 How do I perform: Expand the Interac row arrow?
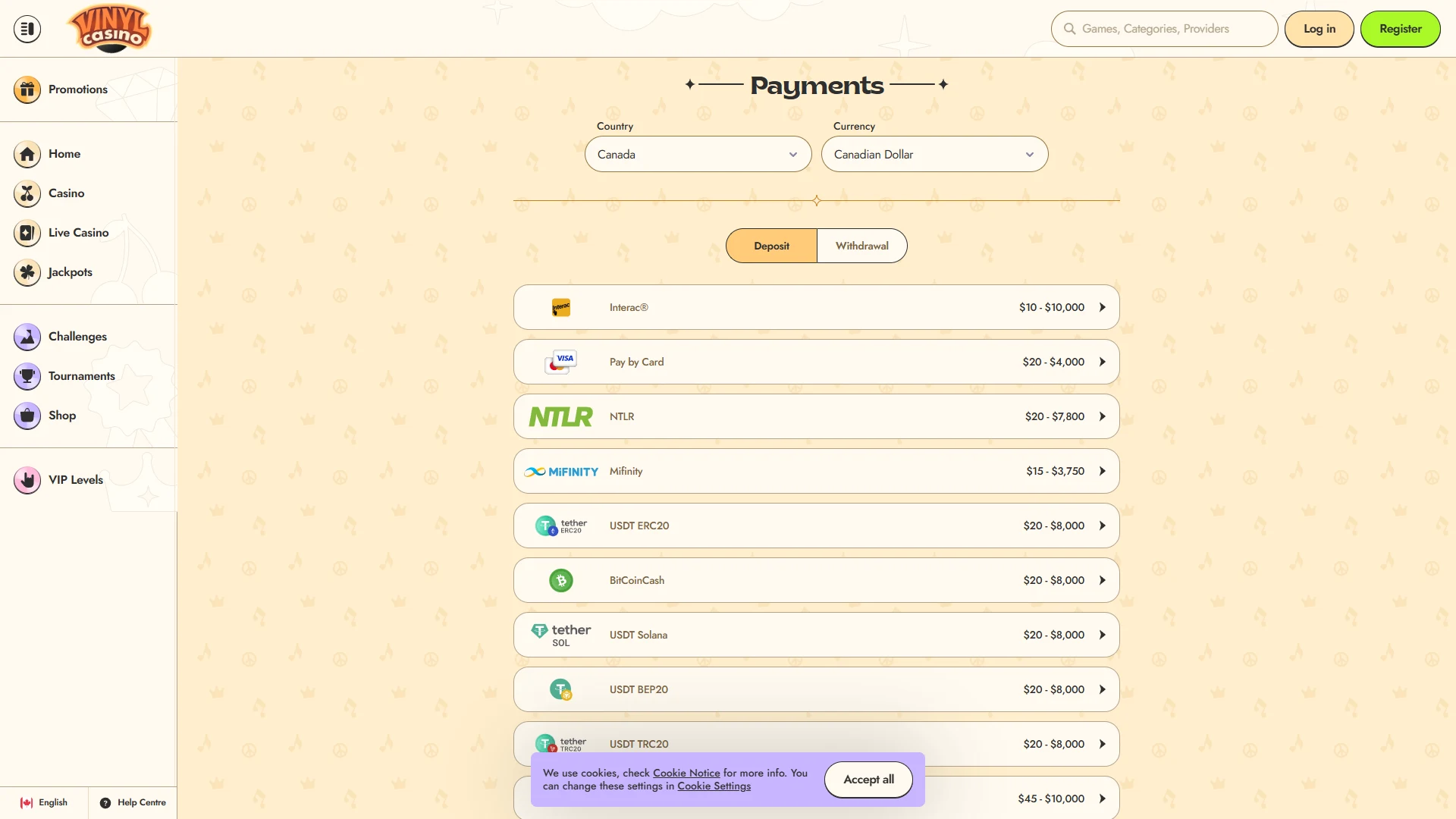click(1103, 307)
